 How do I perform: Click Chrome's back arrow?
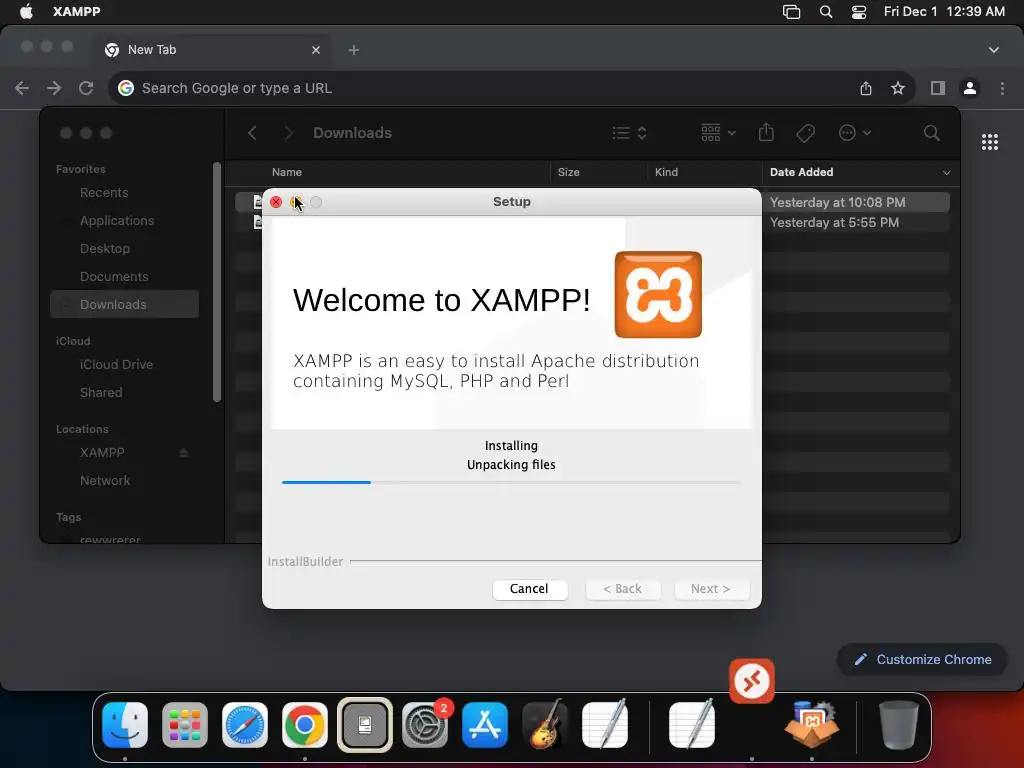point(22,88)
